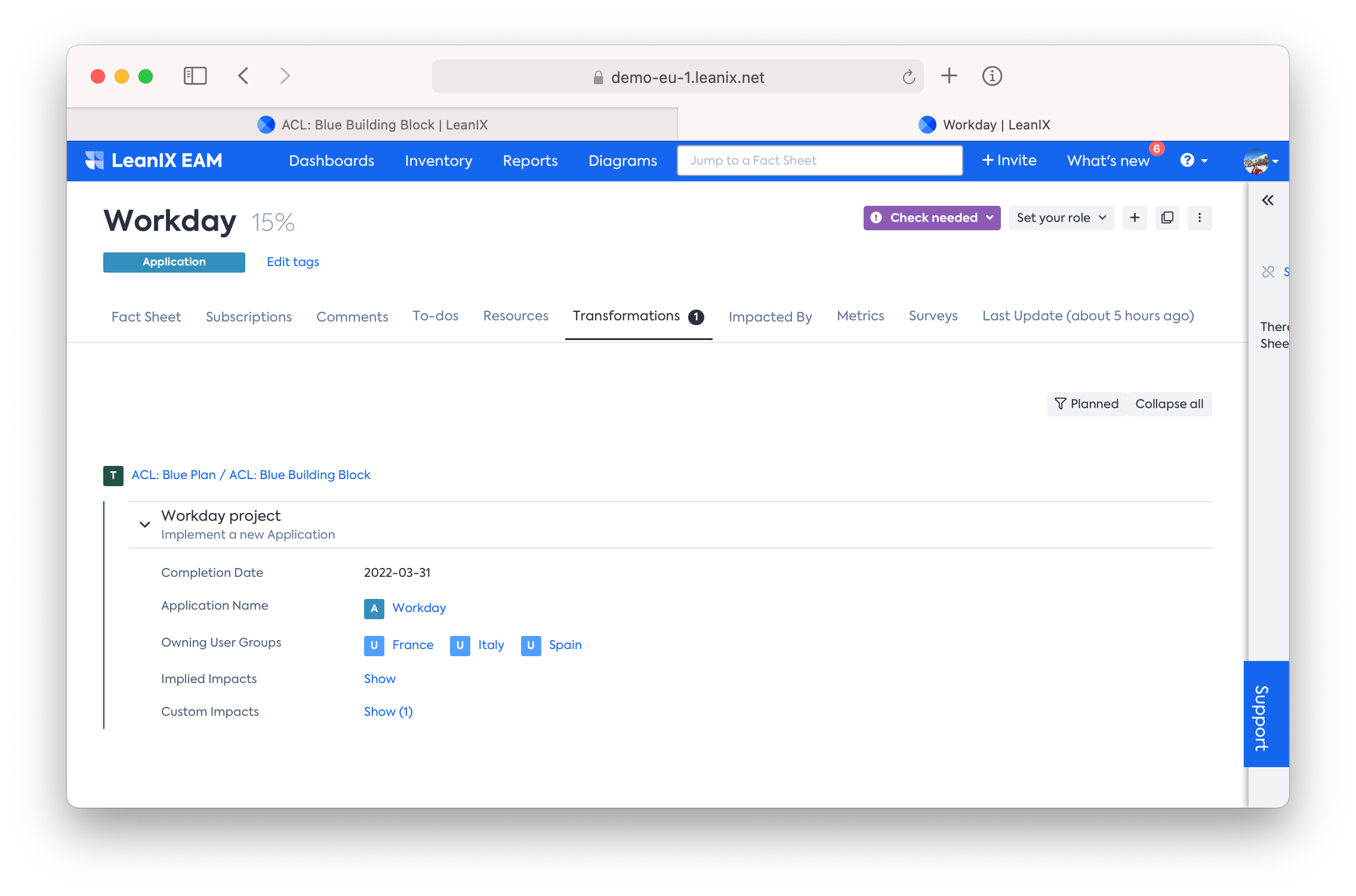Screen dimensions: 1356x896
Task: Click the Invite button
Action: (x=1009, y=160)
